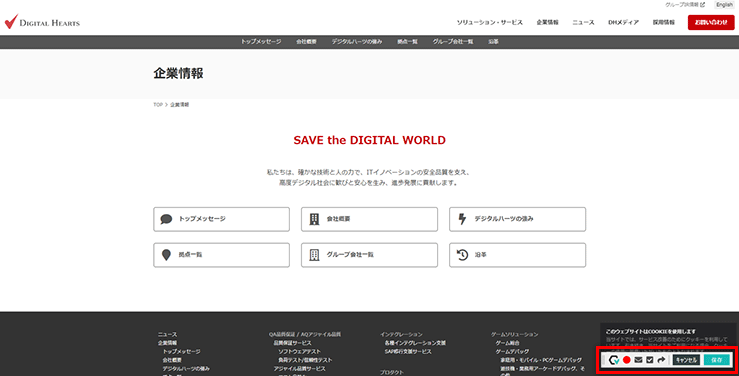Switch language with the English button
The height and width of the screenshot is (376, 739).
tap(724, 5)
